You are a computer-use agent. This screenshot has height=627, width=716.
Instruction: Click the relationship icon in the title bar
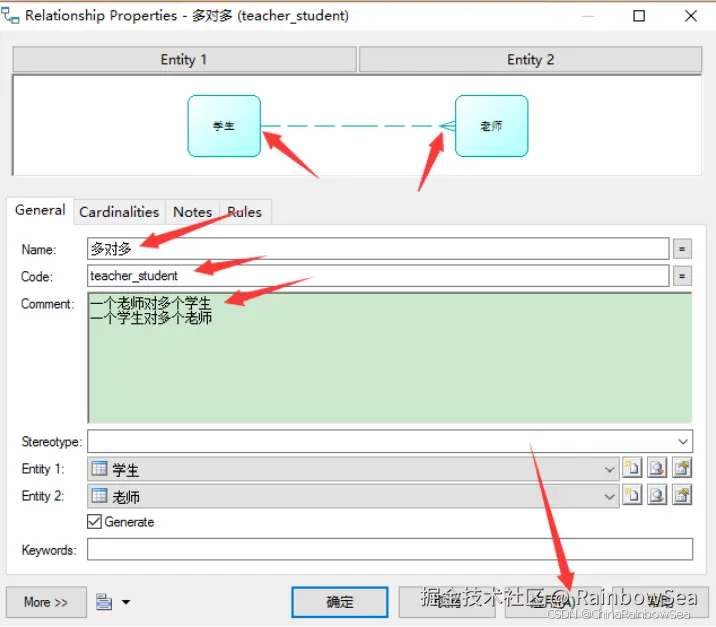pyautogui.click(x=10, y=16)
